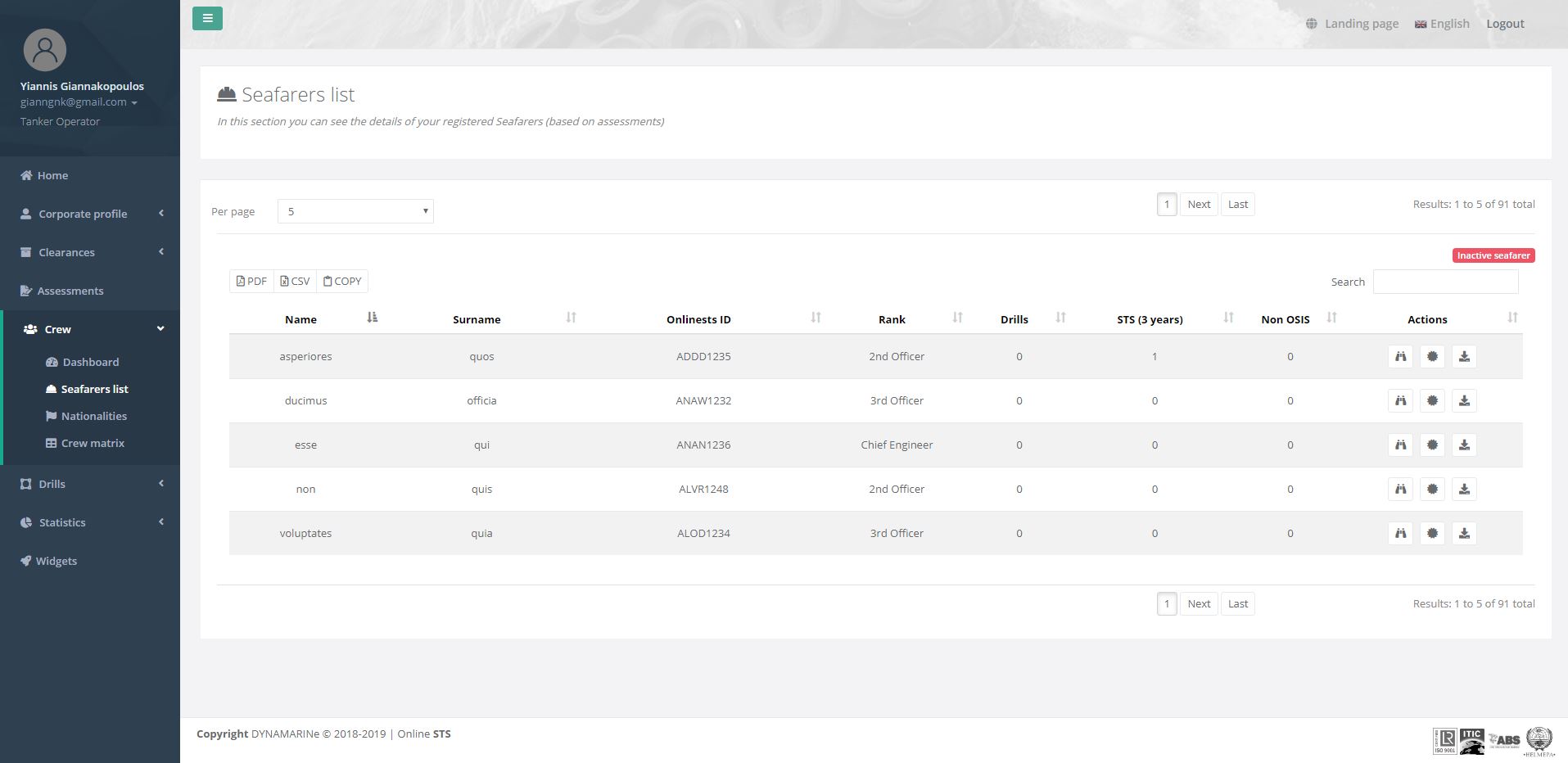The image size is (1568, 763).
Task: Click the Logout link
Action: click(1505, 24)
